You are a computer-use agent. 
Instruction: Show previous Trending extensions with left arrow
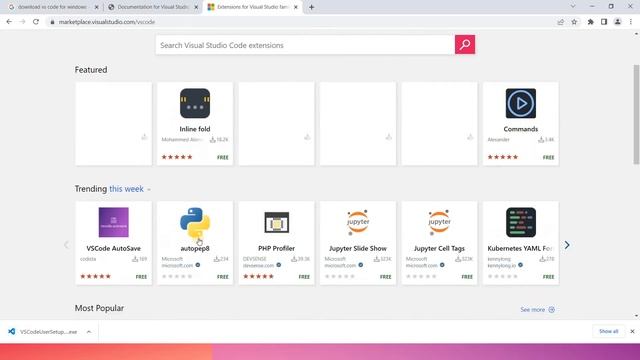(x=66, y=245)
